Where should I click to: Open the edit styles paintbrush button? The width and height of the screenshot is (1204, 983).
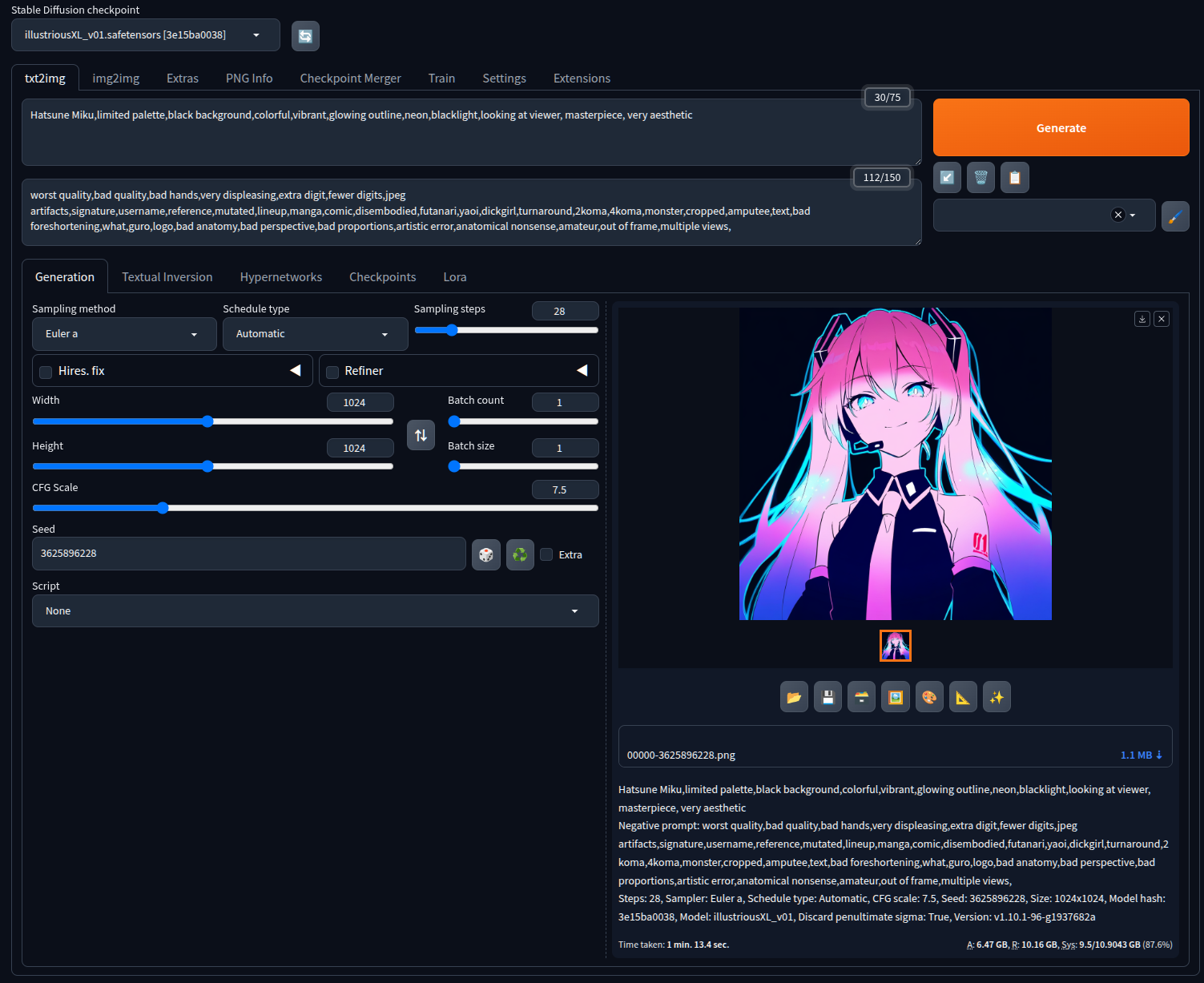click(x=1175, y=216)
